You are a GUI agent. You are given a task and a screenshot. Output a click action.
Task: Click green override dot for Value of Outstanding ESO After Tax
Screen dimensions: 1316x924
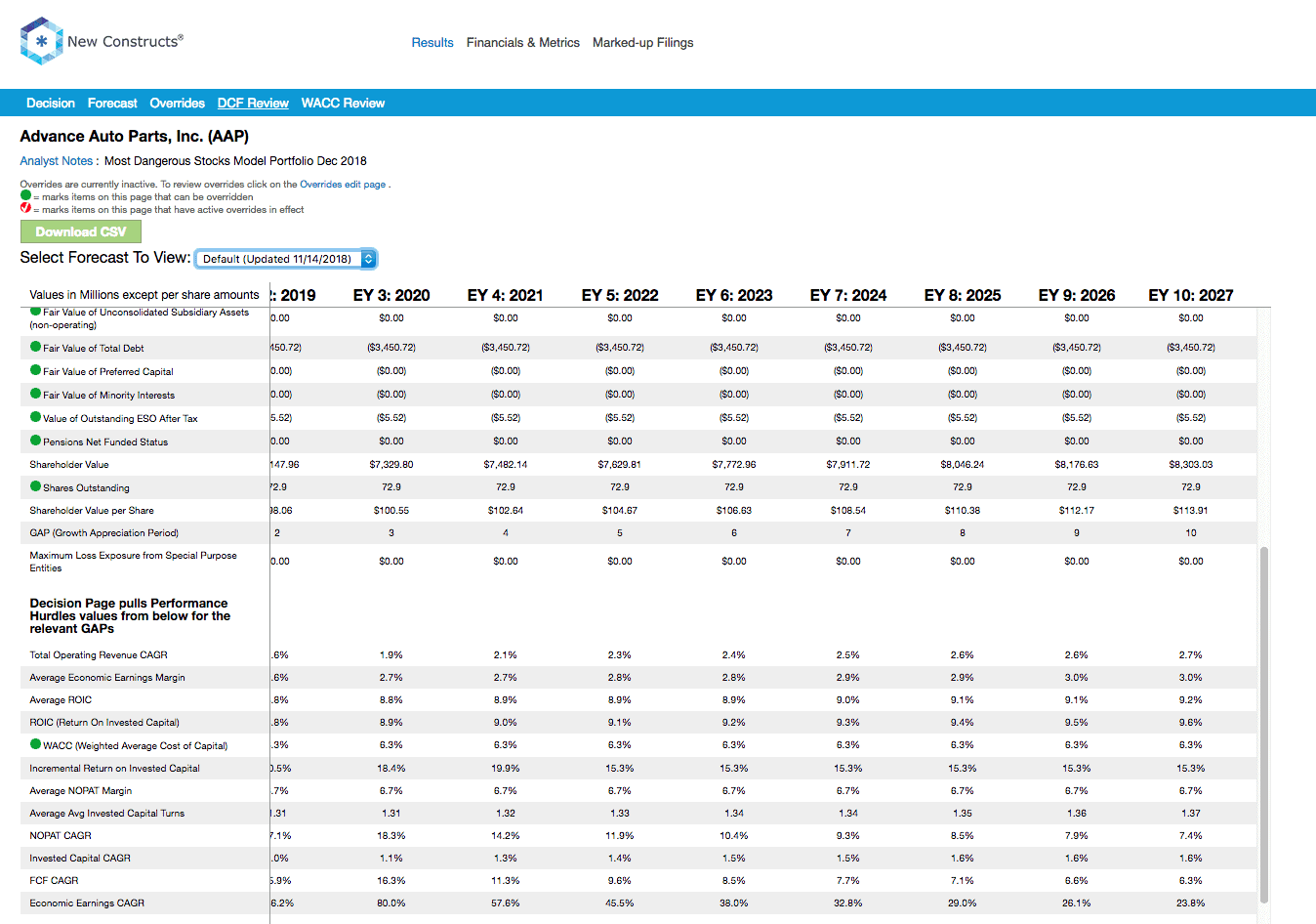[x=35, y=417]
